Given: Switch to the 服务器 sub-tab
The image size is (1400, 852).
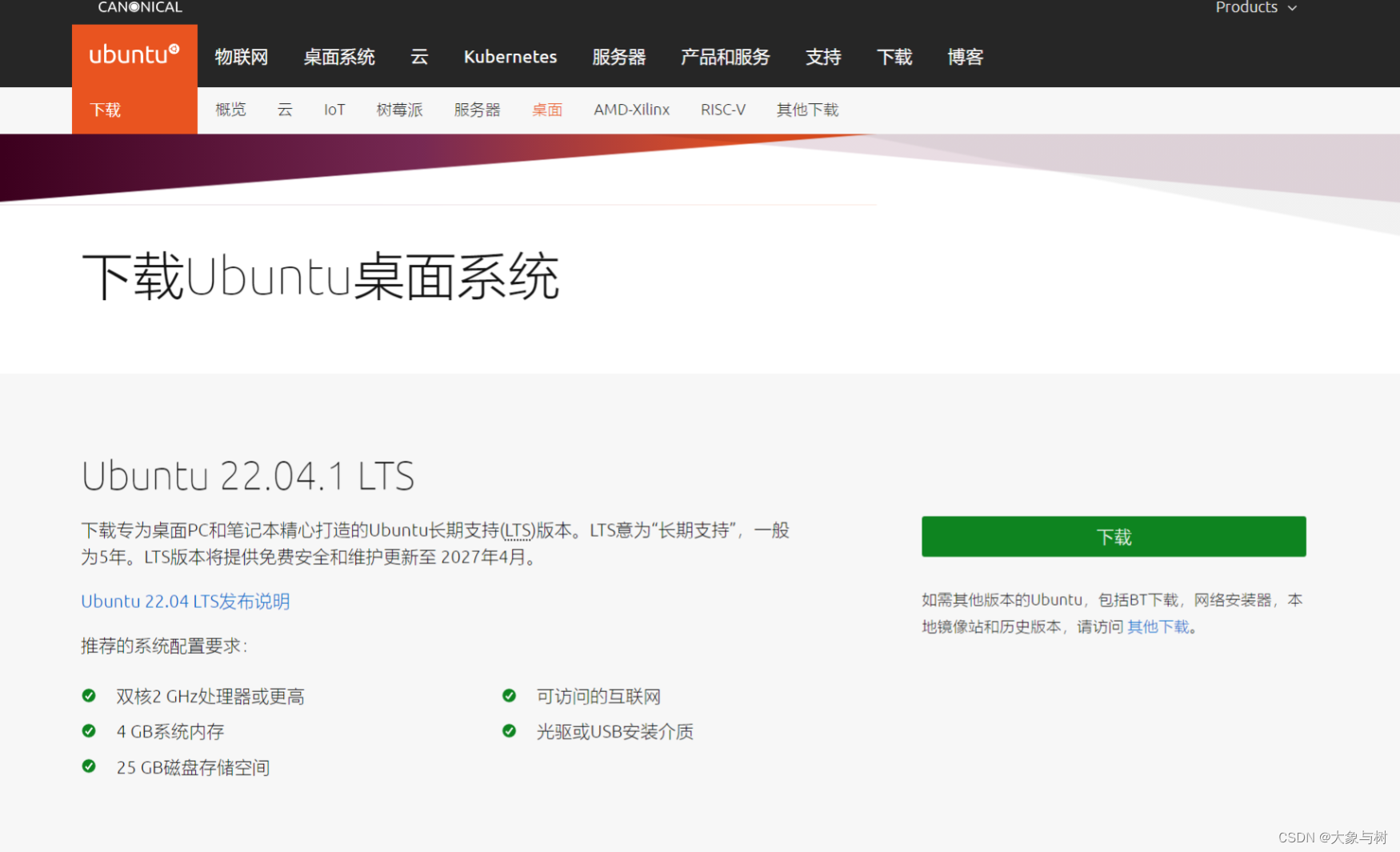Looking at the screenshot, I should pyautogui.click(x=477, y=110).
